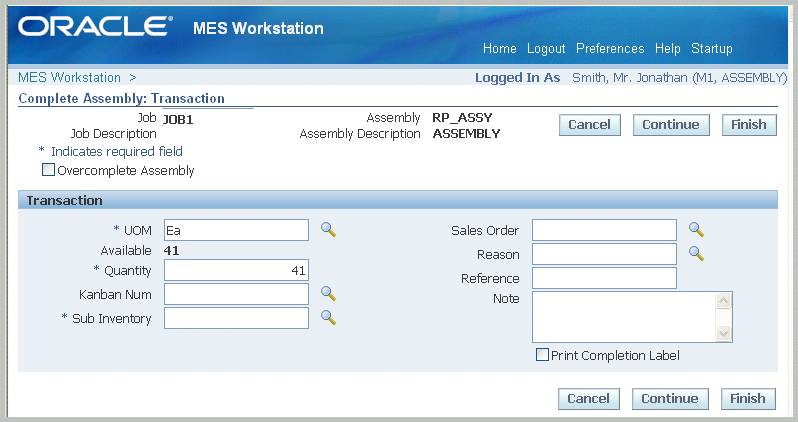
Task: Click inside the Note text area
Action: pyautogui.click(x=623, y=317)
